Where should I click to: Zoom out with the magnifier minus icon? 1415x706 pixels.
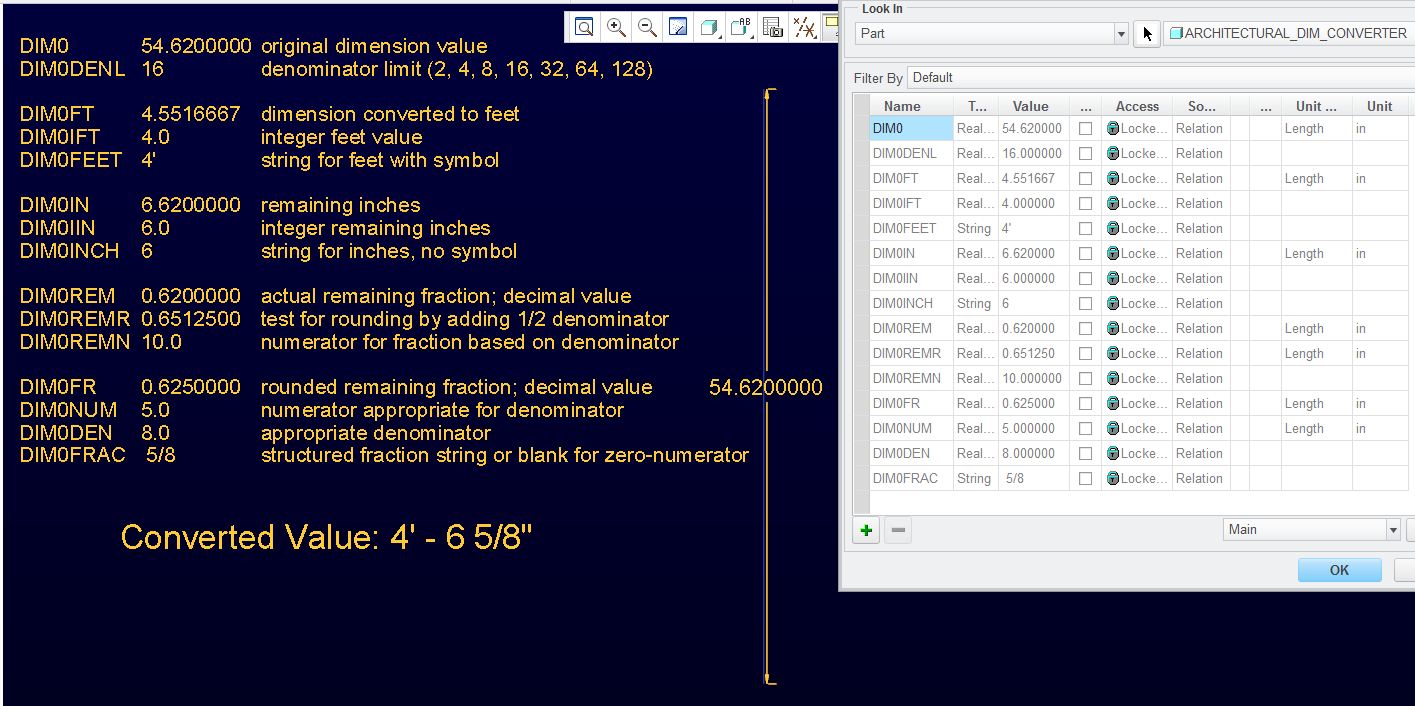coord(647,28)
